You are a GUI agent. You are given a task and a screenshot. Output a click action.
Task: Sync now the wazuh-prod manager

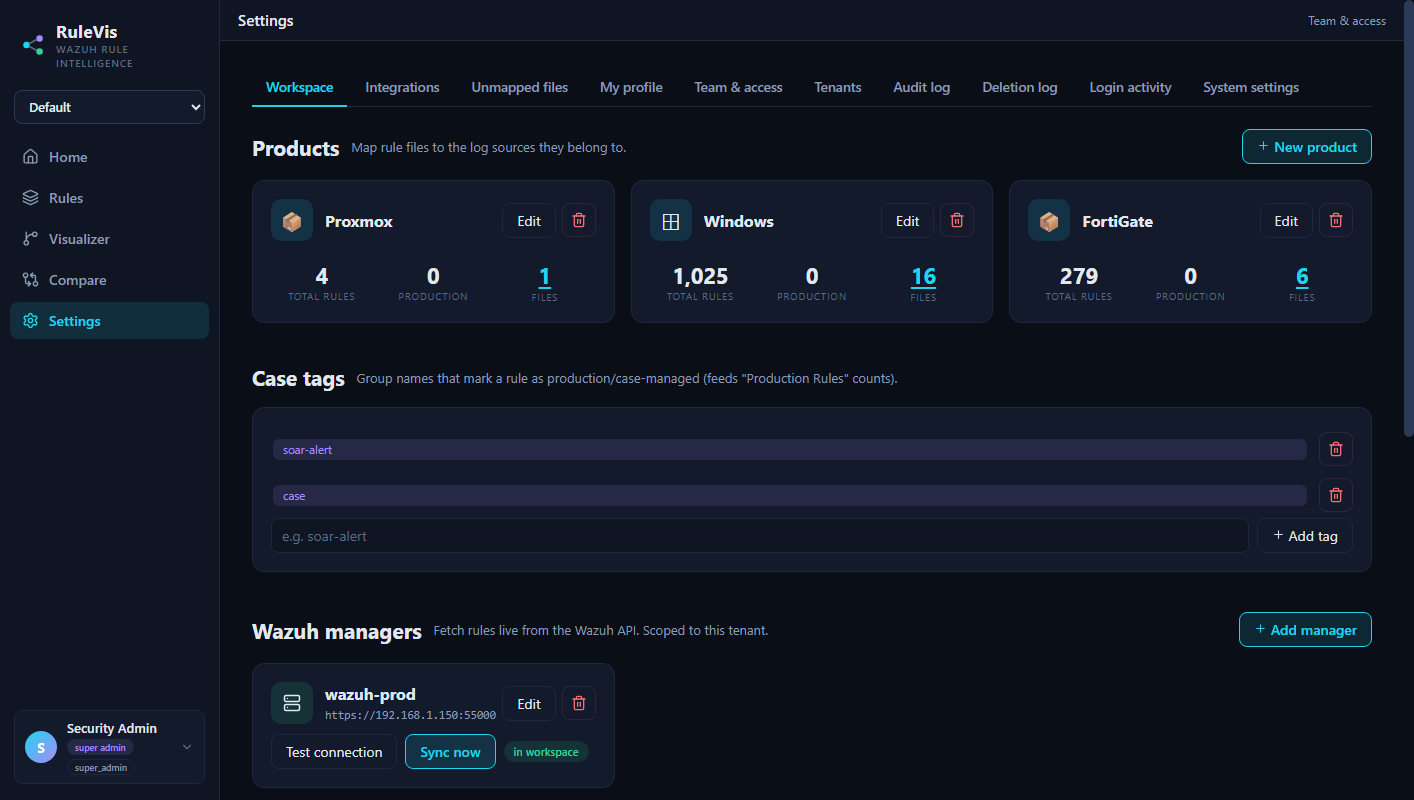[x=450, y=752]
